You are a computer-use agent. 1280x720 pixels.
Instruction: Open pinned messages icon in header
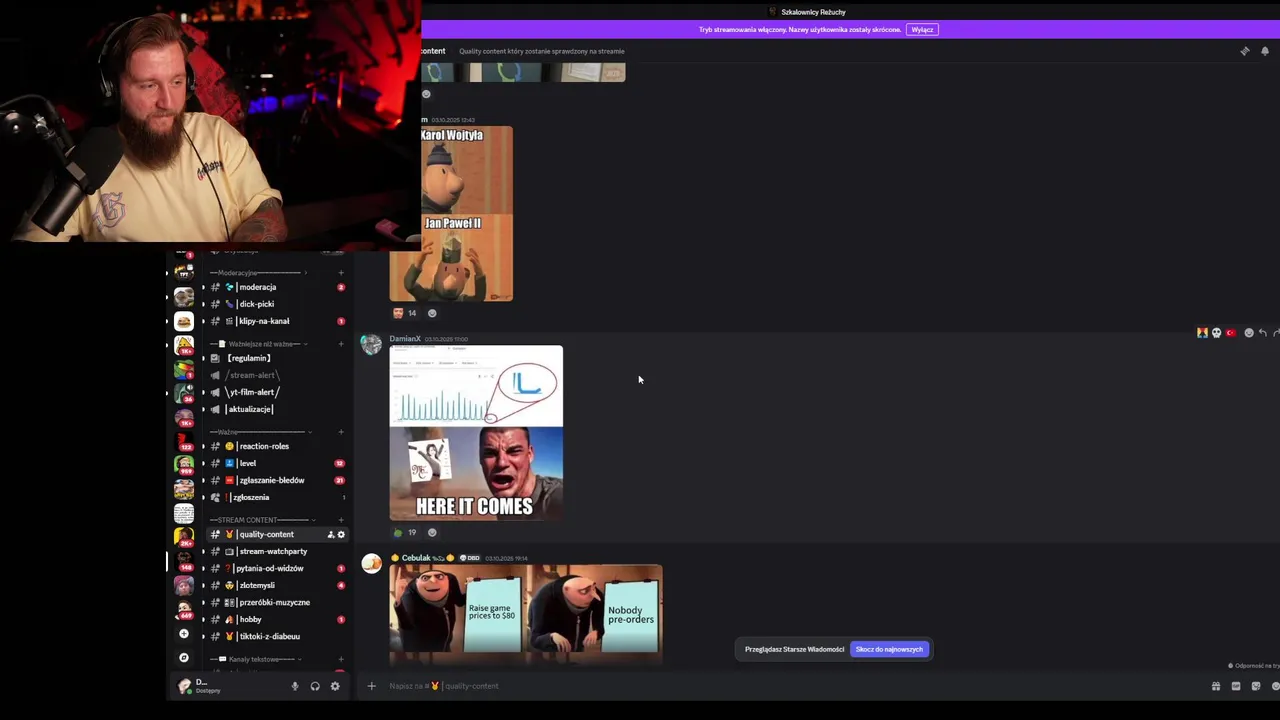point(1245,51)
